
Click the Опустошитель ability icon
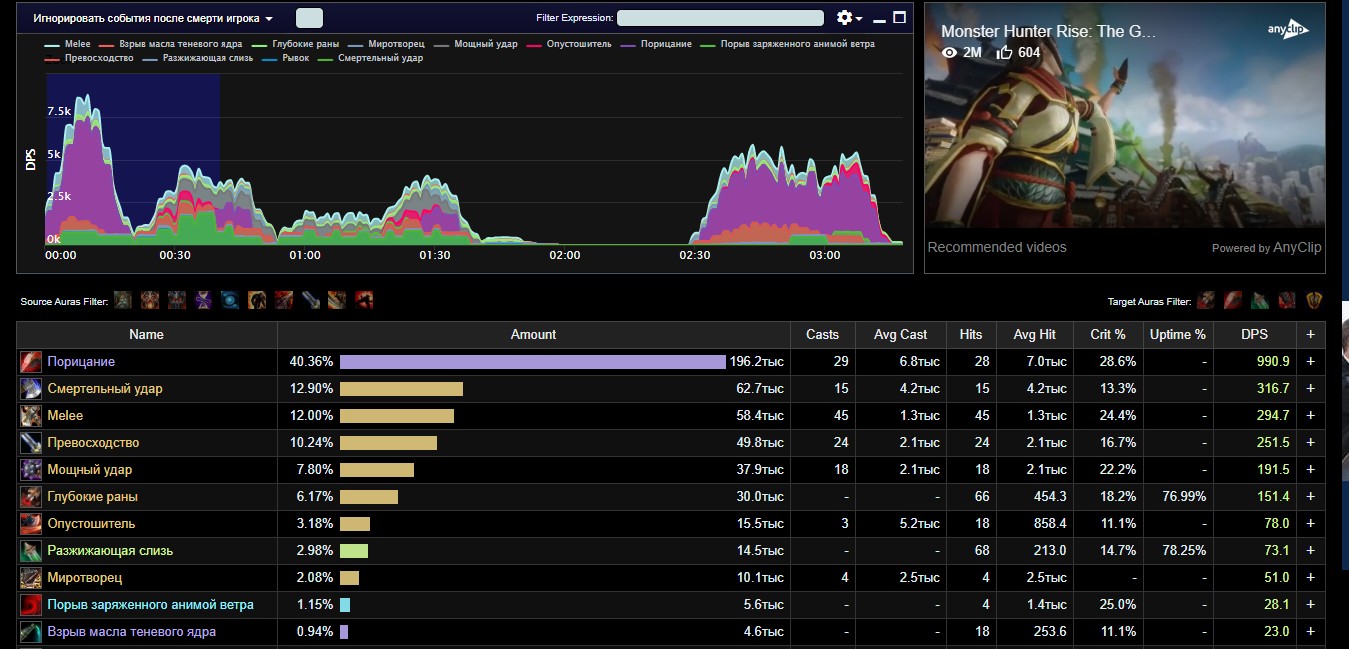click(31, 524)
